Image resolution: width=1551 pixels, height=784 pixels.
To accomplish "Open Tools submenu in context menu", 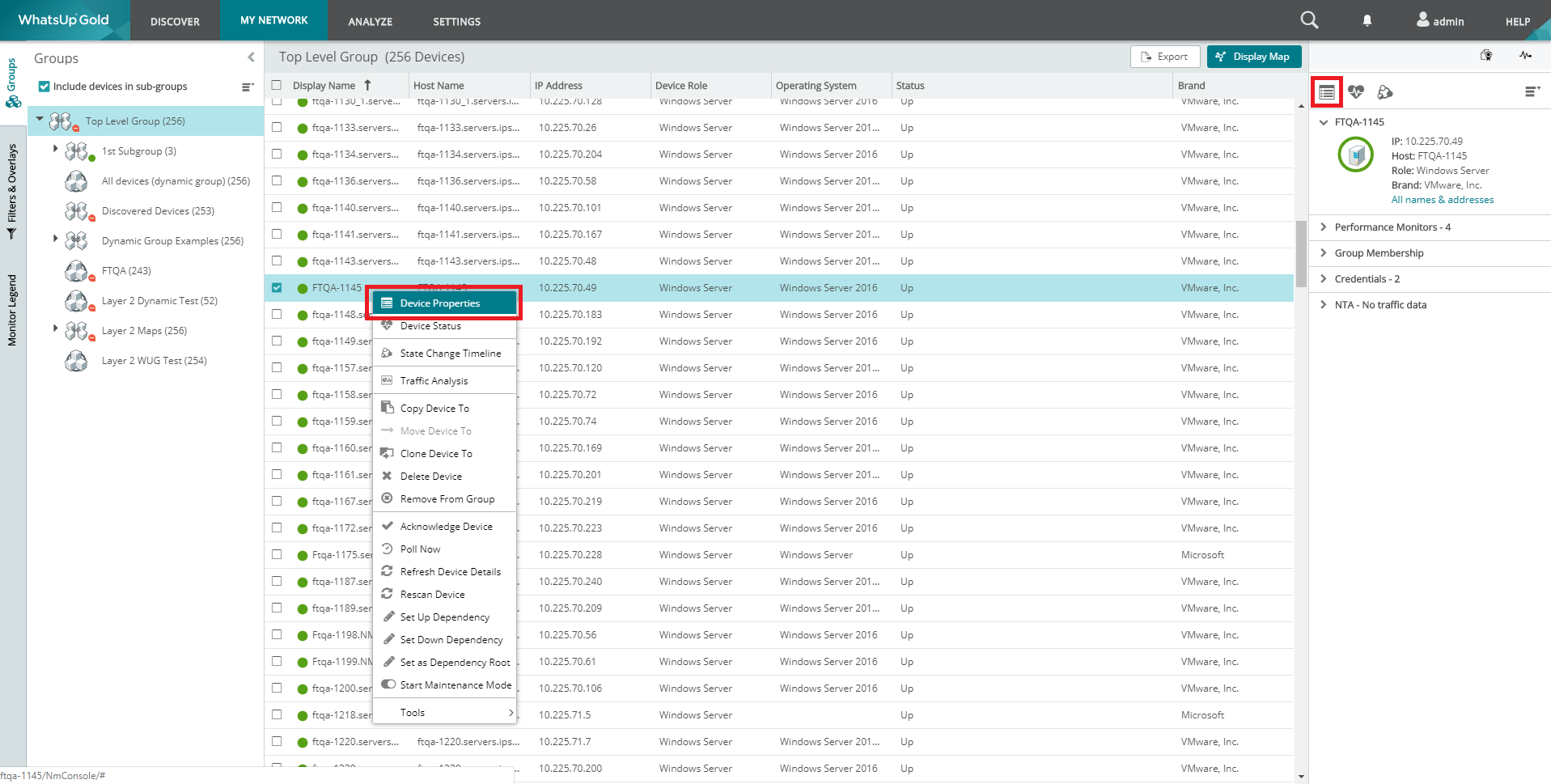I will [444, 713].
